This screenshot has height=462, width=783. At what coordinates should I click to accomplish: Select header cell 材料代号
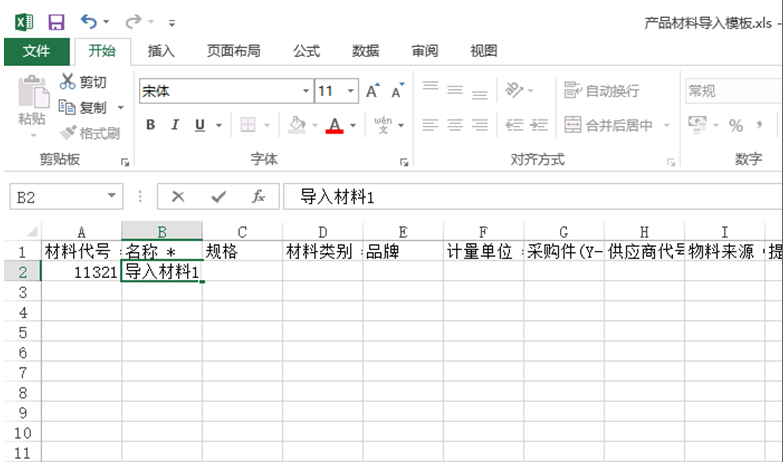(81, 251)
